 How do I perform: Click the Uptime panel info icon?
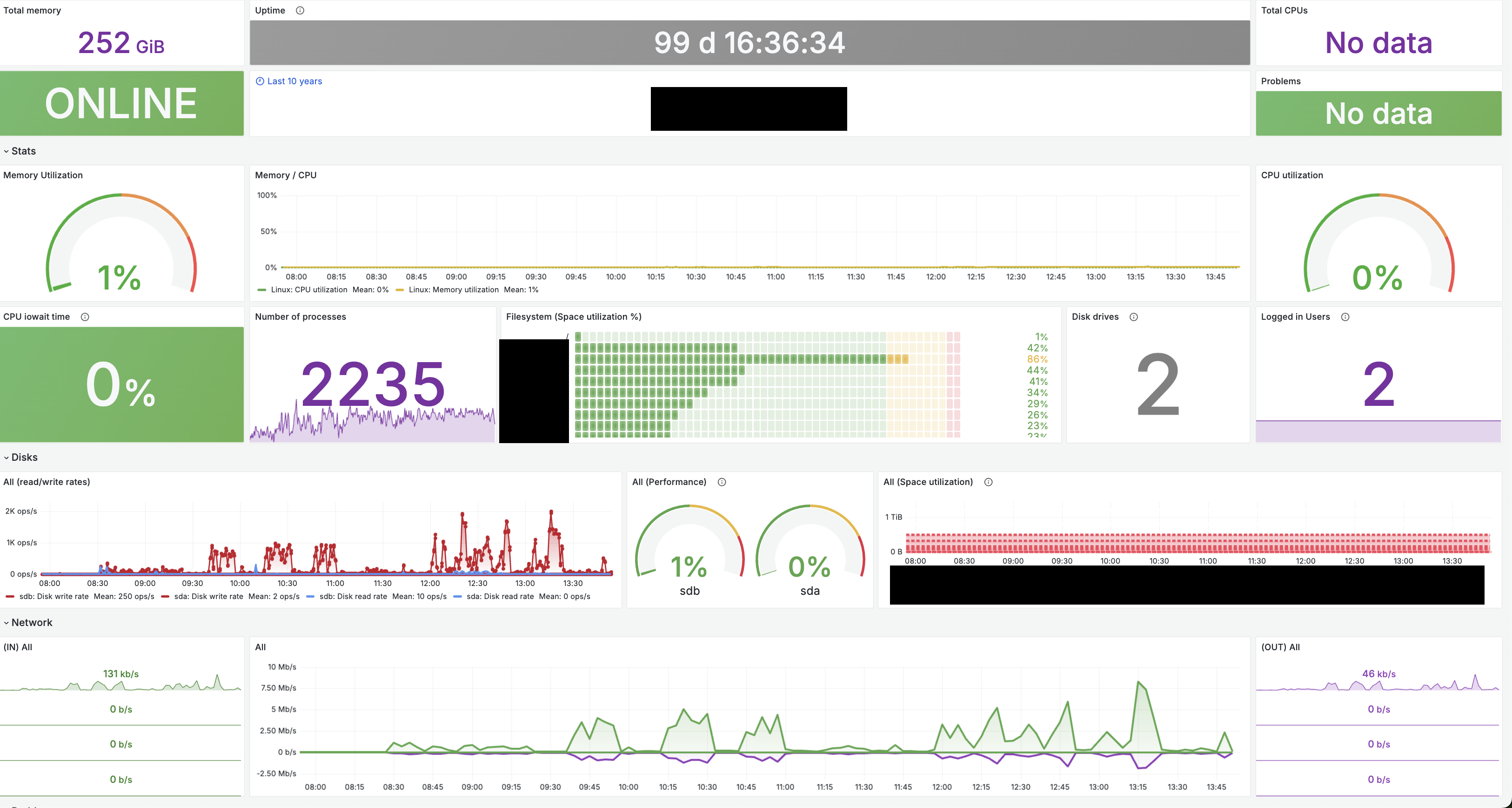[x=300, y=11]
